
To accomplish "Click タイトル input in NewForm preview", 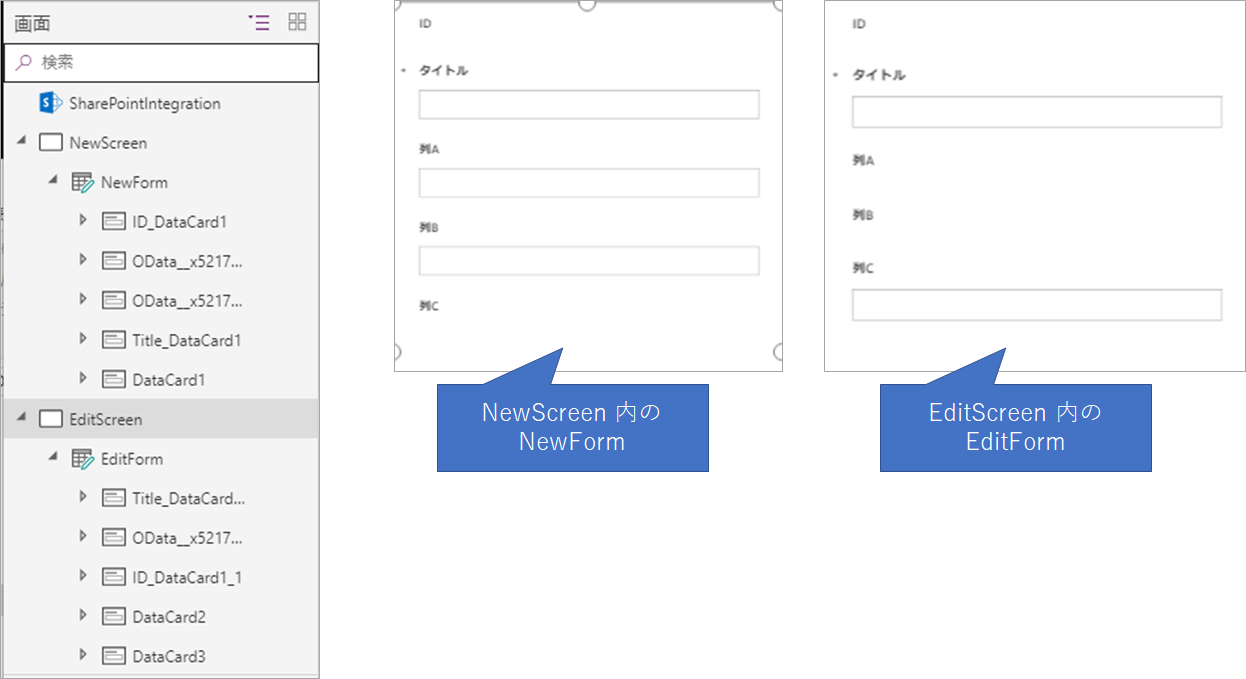I will click(589, 104).
